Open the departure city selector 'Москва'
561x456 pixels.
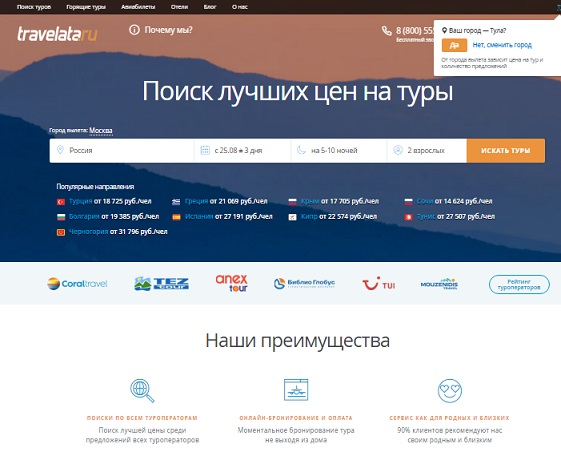(x=101, y=131)
